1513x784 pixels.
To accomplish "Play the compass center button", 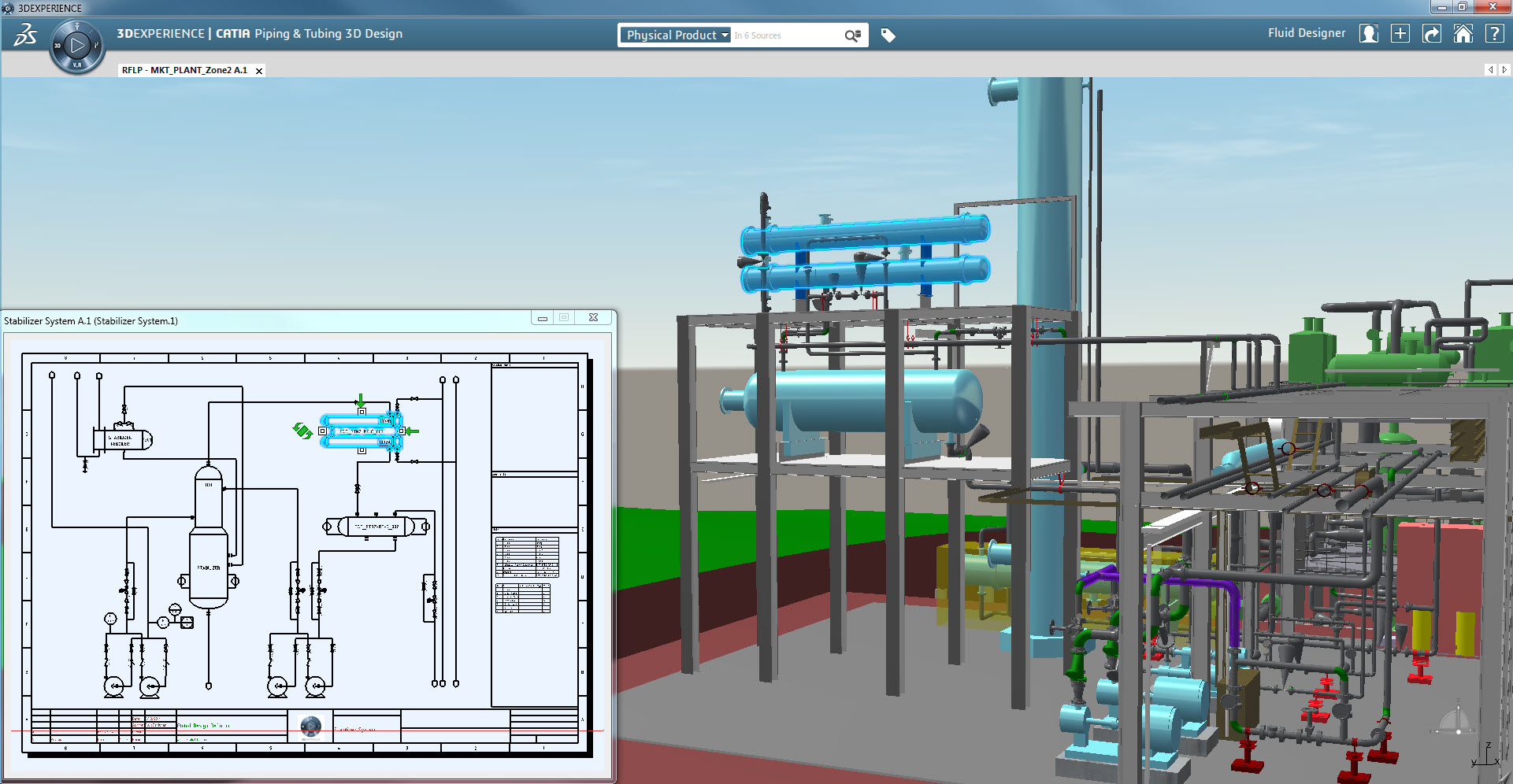I will click(x=77, y=45).
